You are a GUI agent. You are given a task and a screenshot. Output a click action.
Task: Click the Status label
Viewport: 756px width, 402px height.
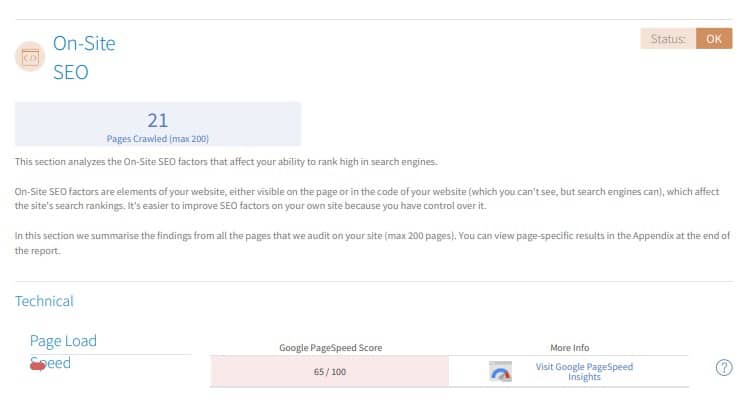tap(668, 39)
